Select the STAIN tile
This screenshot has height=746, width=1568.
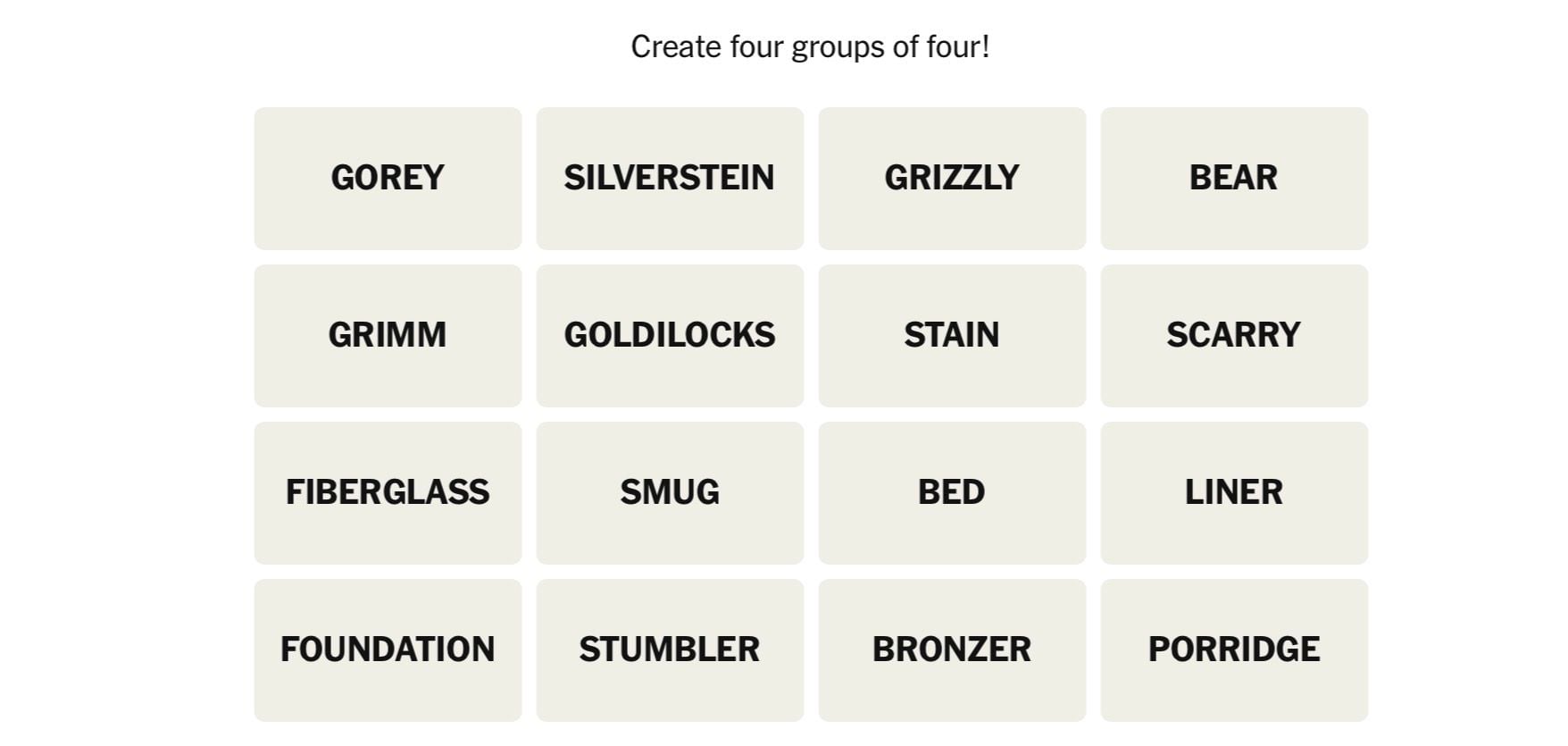[x=952, y=335]
